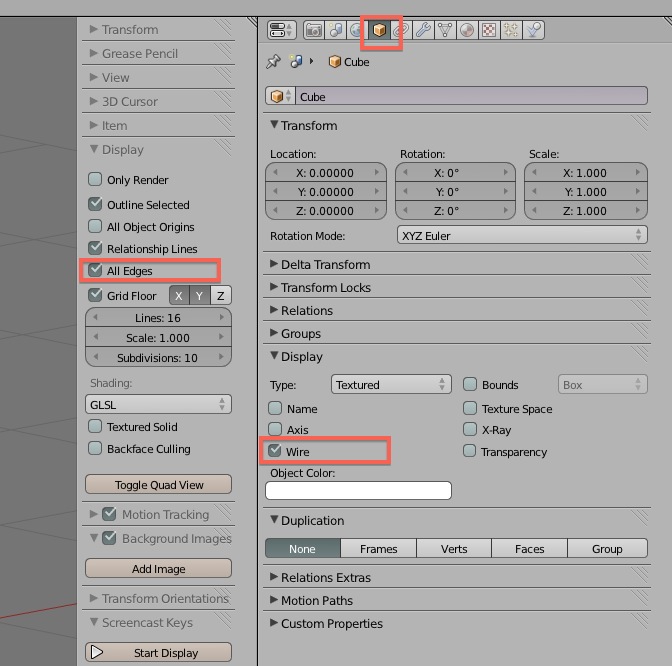Open the display Type Textured dropdown
The width and height of the screenshot is (672, 666).
pos(391,384)
